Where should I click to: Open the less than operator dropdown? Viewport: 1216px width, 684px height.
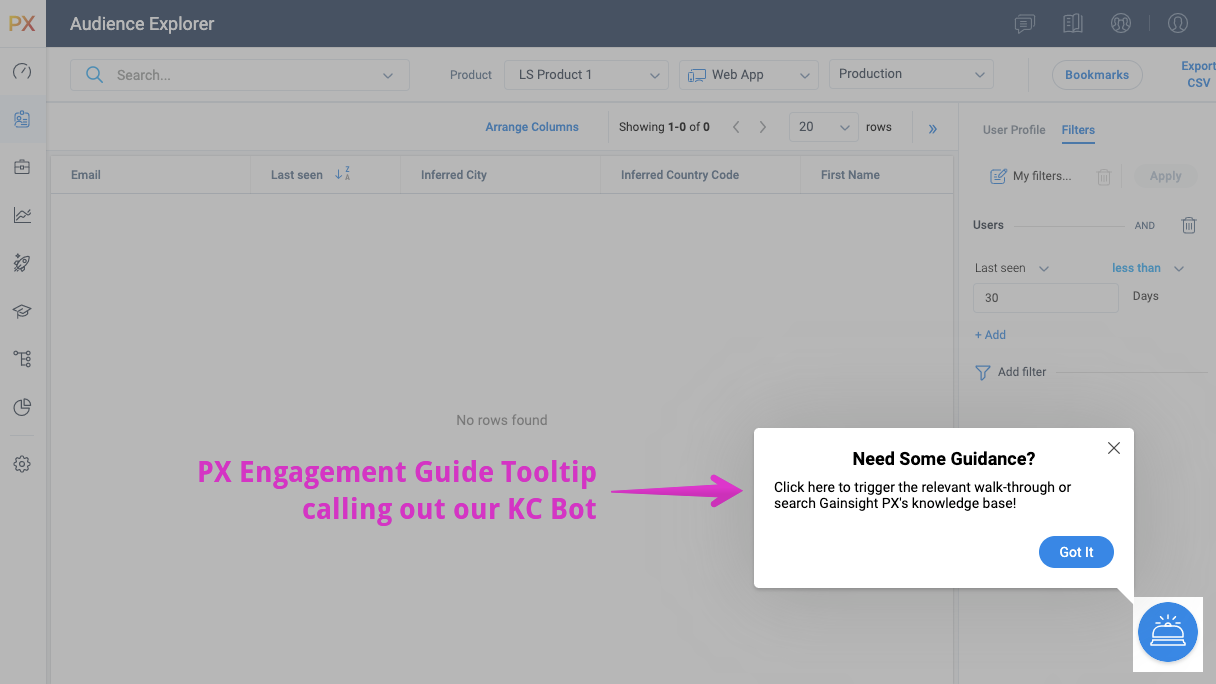(x=1148, y=268)
